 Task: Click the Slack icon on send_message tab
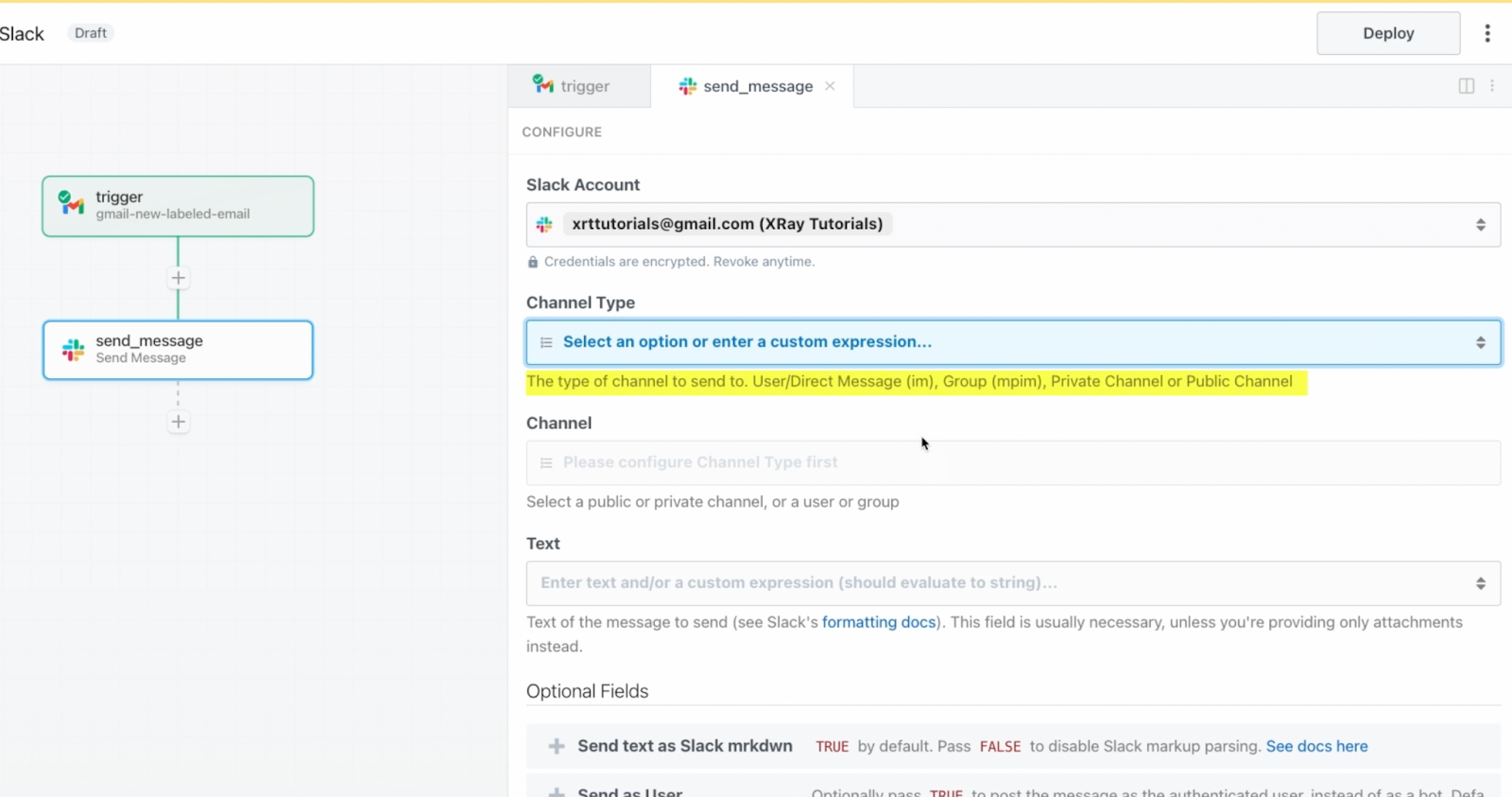[688, 86]
